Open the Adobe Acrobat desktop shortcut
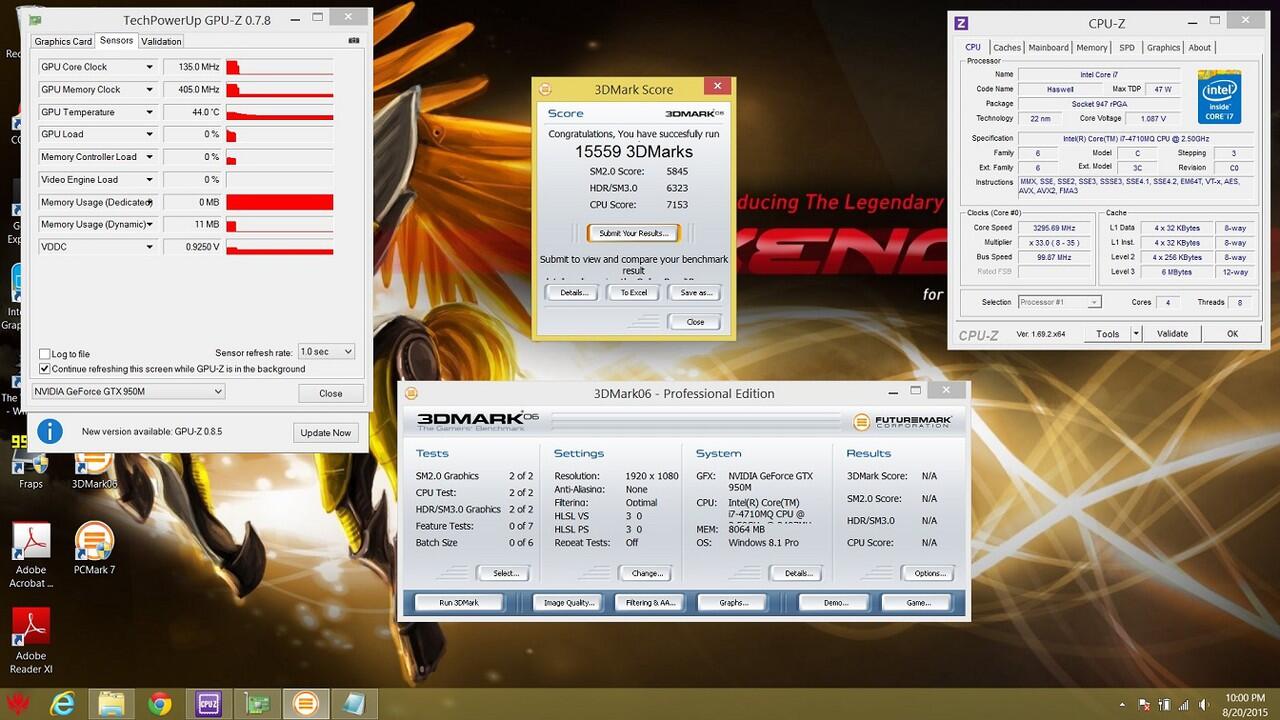1280x720 pixels. (31, 554)
